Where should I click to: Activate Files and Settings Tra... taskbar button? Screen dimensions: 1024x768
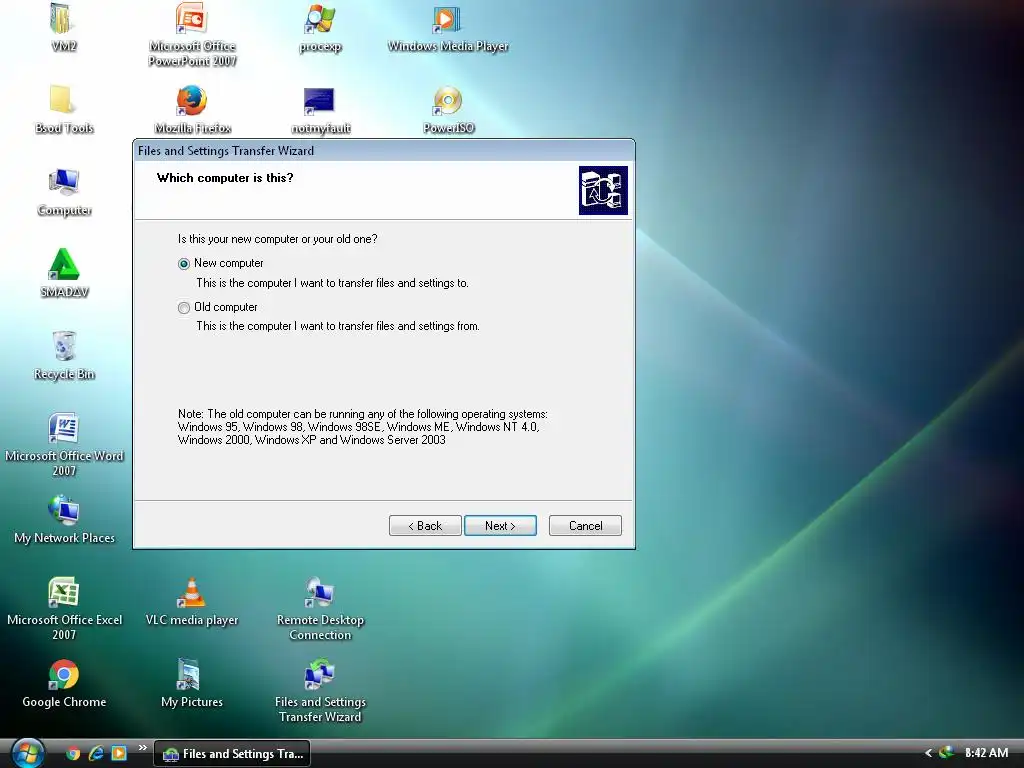coord(232,754)
